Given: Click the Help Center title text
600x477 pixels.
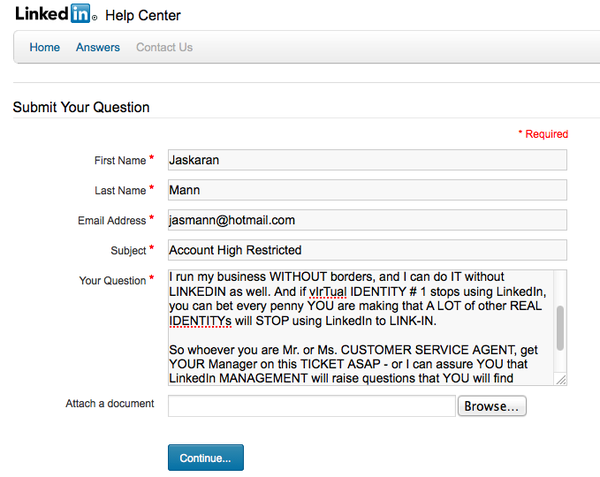Looking at the screenshot, I should click(143, 16).
